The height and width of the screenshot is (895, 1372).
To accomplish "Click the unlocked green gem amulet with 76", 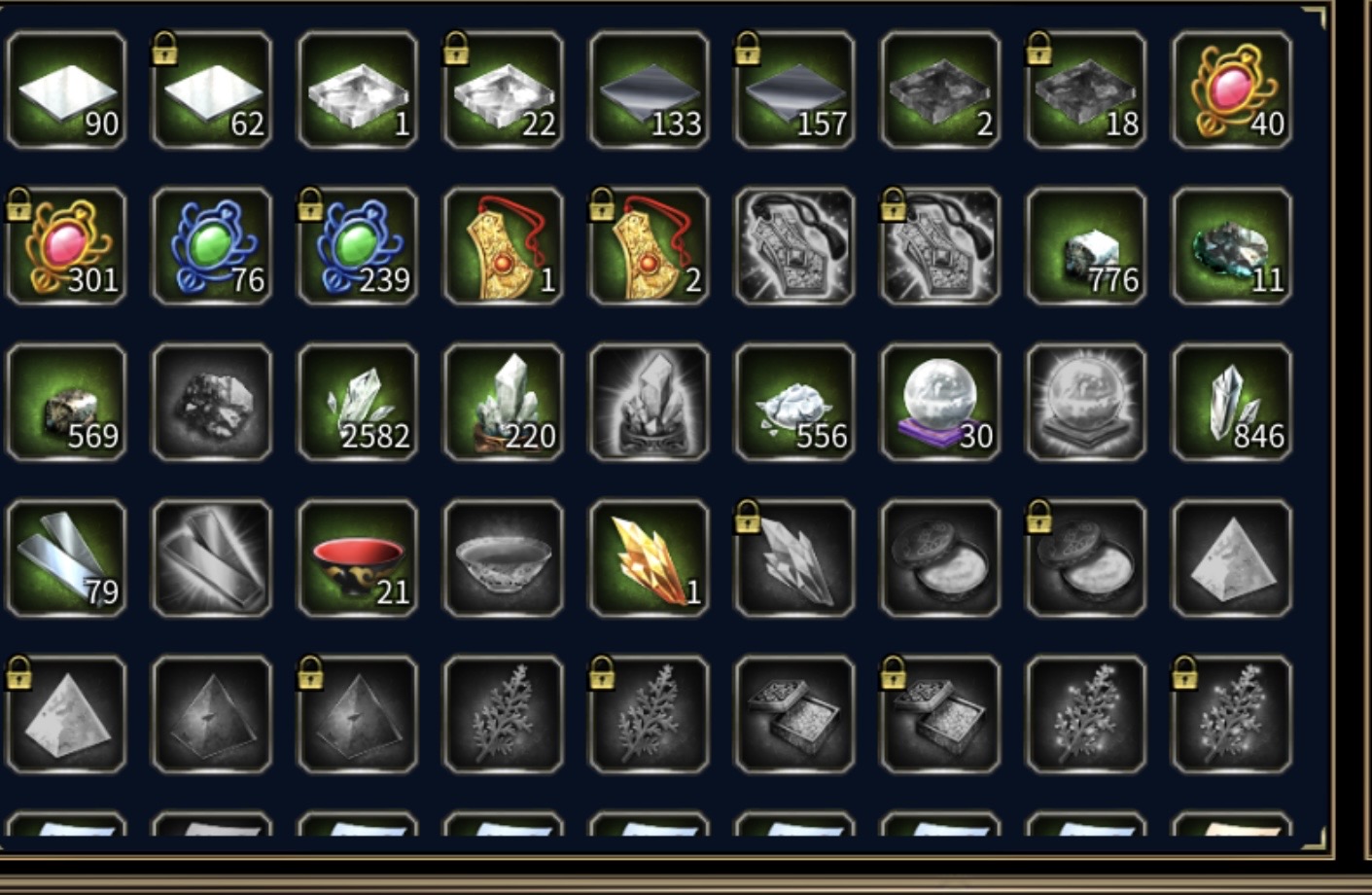I will 212,246.
